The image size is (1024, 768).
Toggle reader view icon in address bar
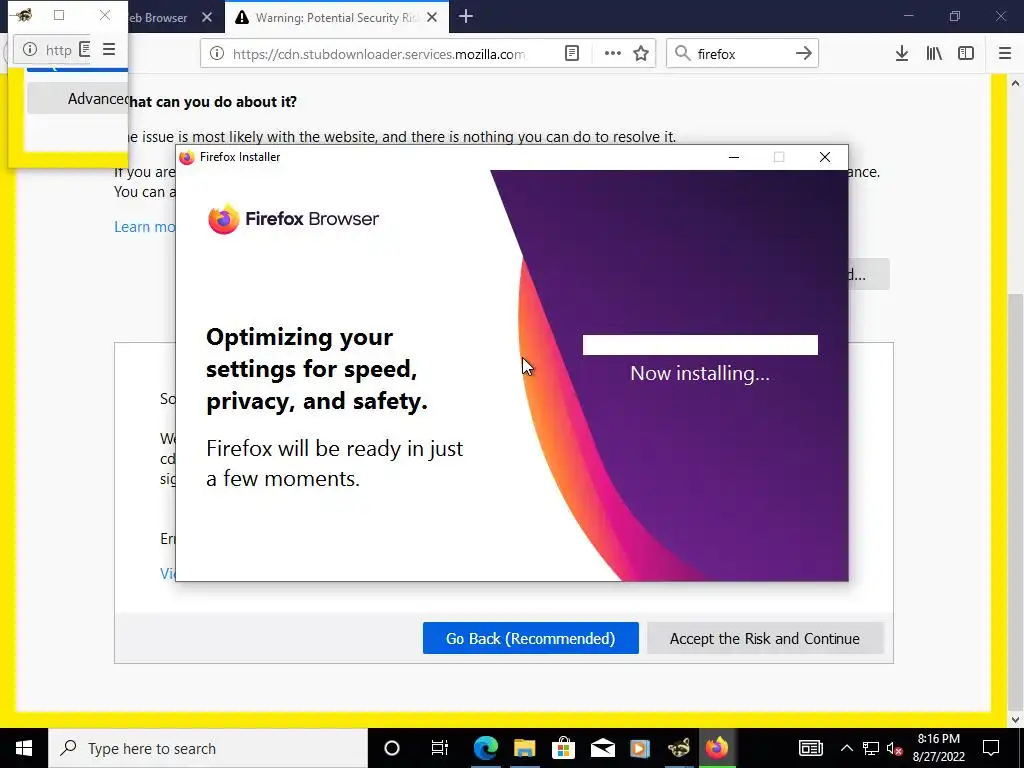[571, 54]
